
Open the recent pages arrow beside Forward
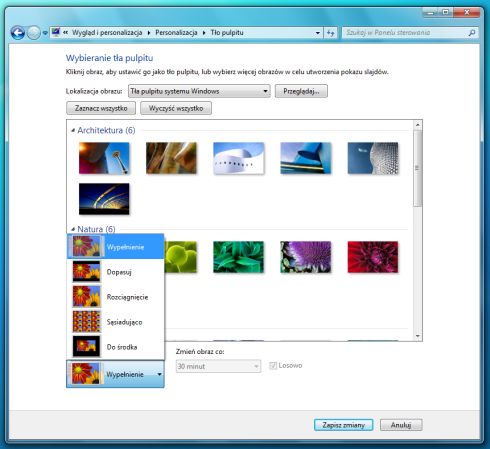pos(45,33)
